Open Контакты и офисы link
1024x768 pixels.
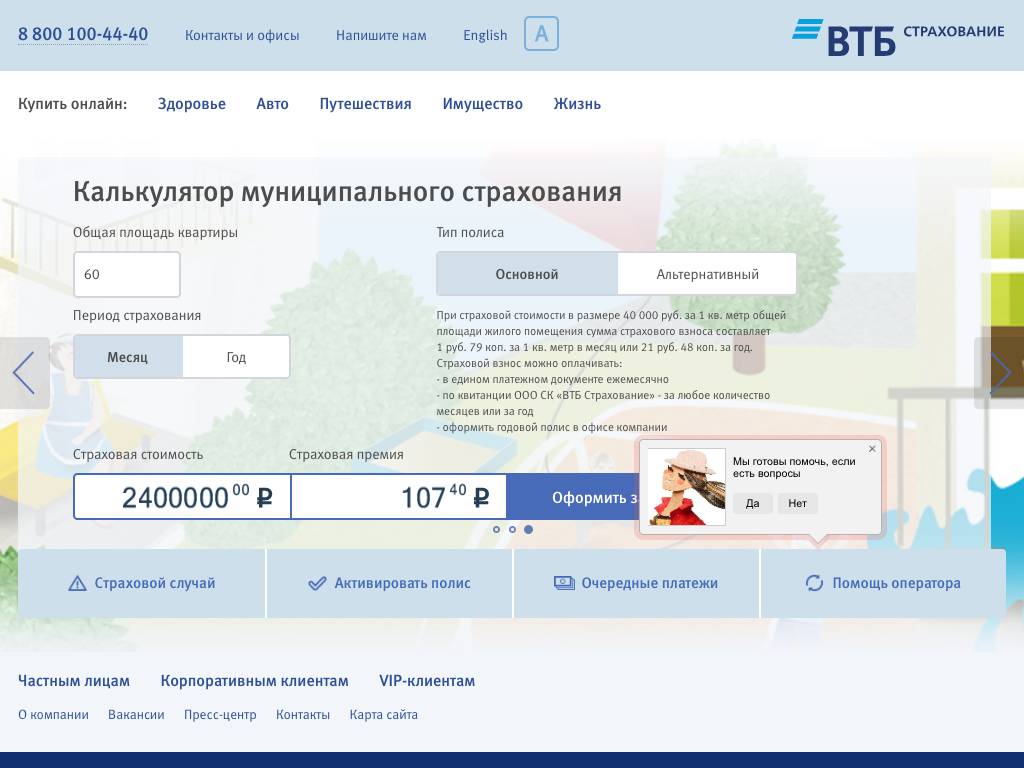click(x=242, y=35)
